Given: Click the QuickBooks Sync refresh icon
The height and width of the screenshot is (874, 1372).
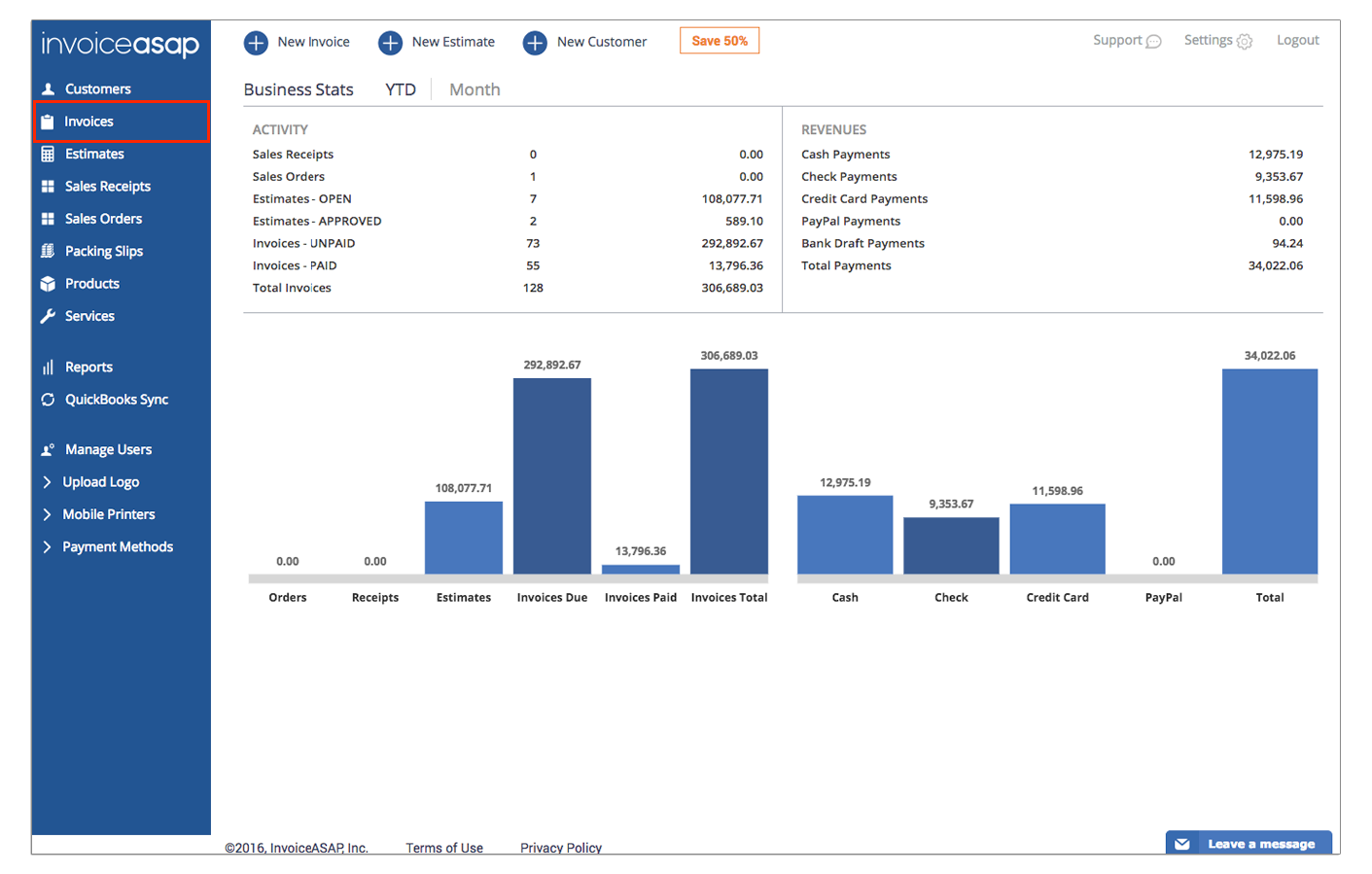Looking at the screenshot, I should [x=48, y=400].
